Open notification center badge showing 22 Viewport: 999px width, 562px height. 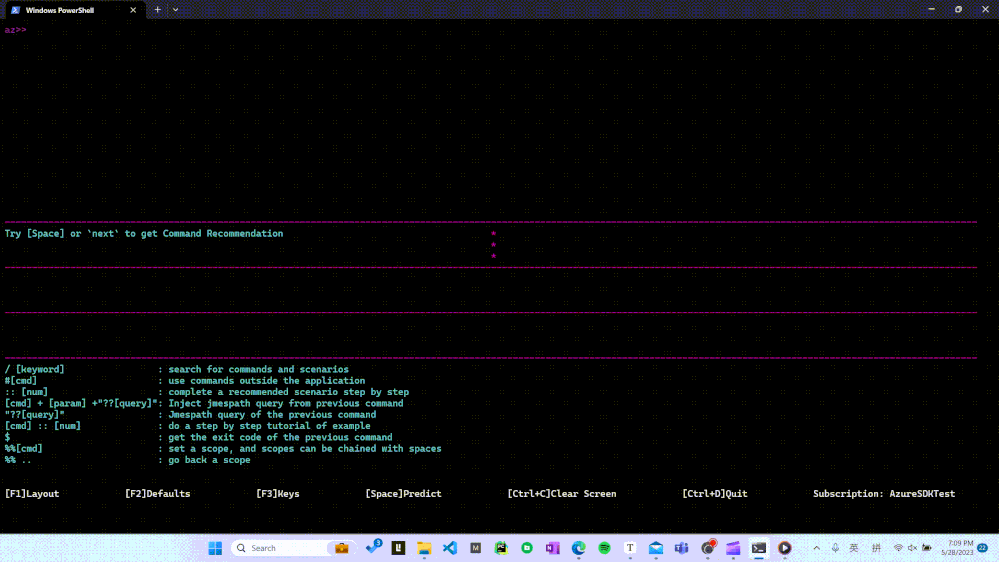point(982,548)
